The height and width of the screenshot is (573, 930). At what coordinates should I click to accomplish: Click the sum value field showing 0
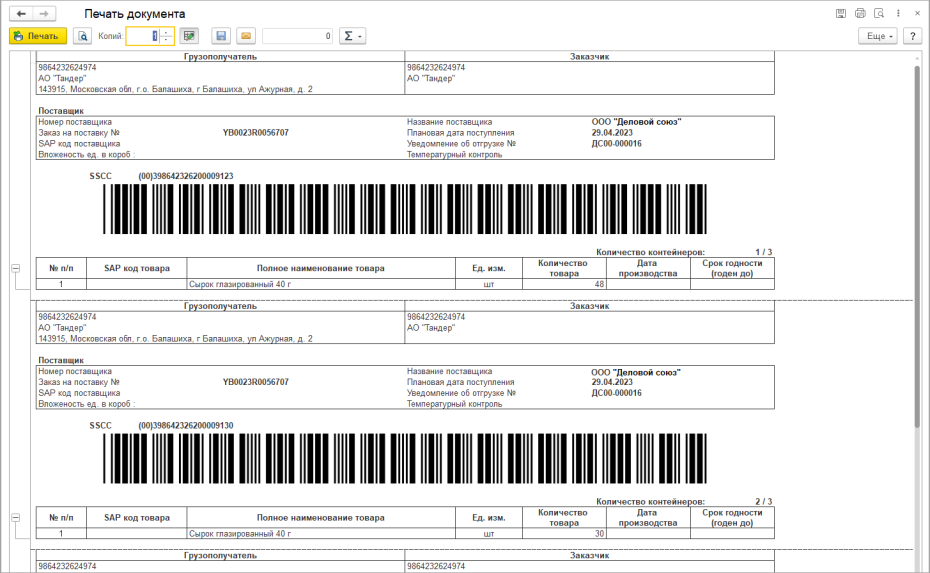[297, 36]
